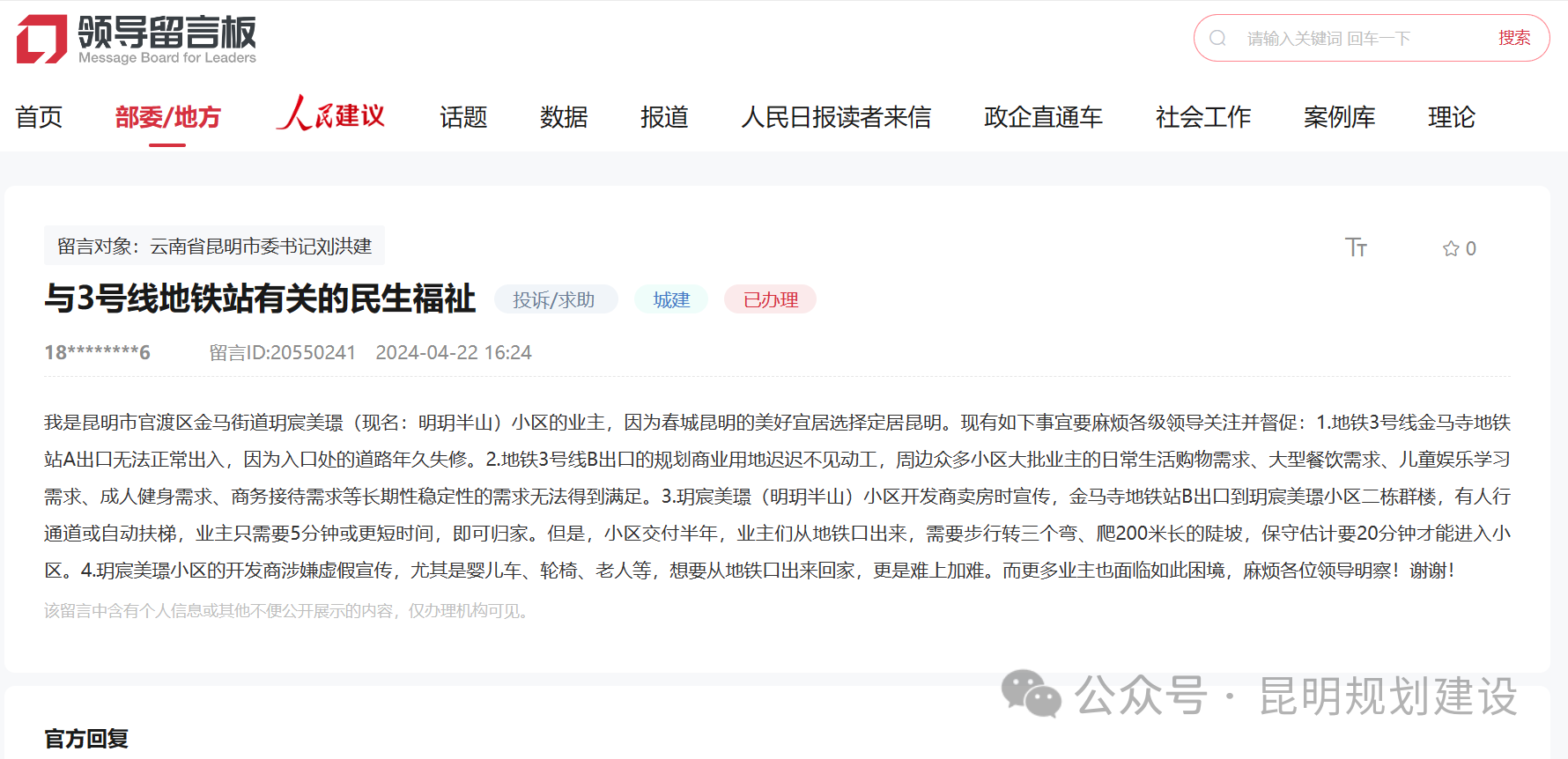Image resolution: width=1568 pixels, height=759 pixels.
Task: Click the 投诉/求助 tag
Action: [554, 299]
